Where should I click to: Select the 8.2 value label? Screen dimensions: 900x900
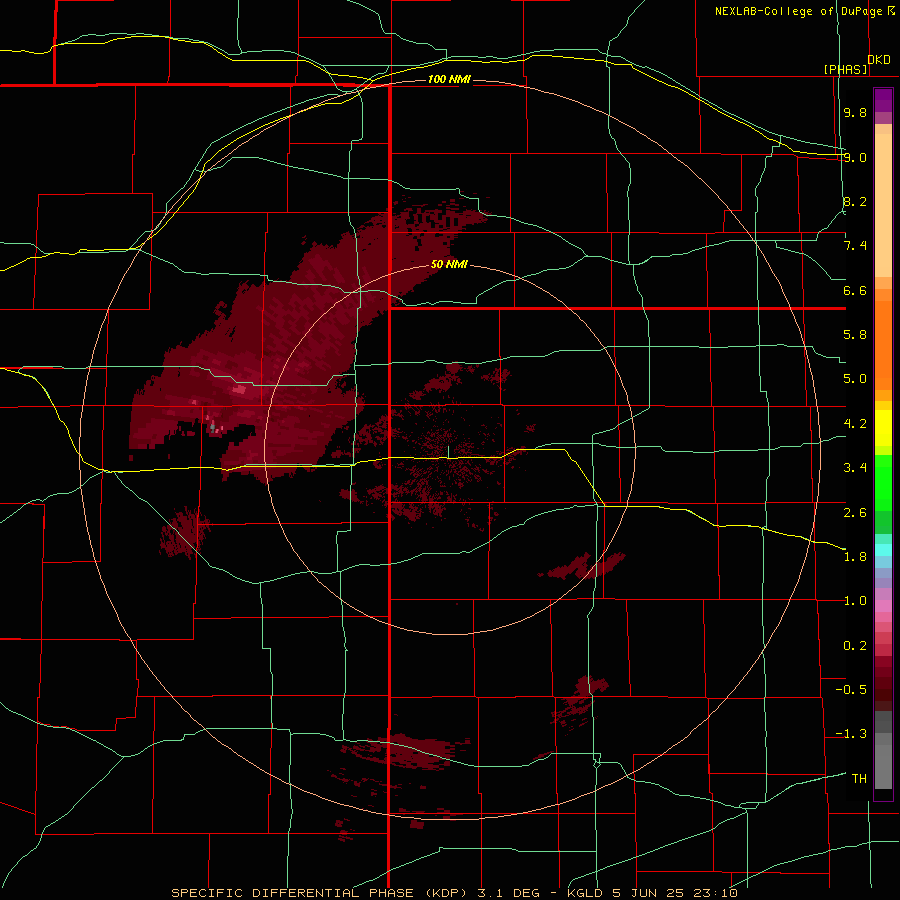(855, 201)
